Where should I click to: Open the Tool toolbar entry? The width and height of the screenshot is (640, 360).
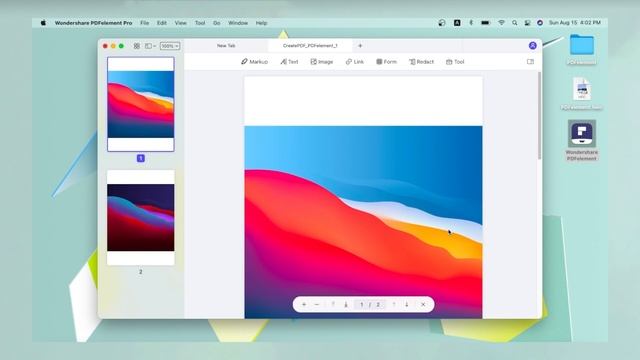455,62
